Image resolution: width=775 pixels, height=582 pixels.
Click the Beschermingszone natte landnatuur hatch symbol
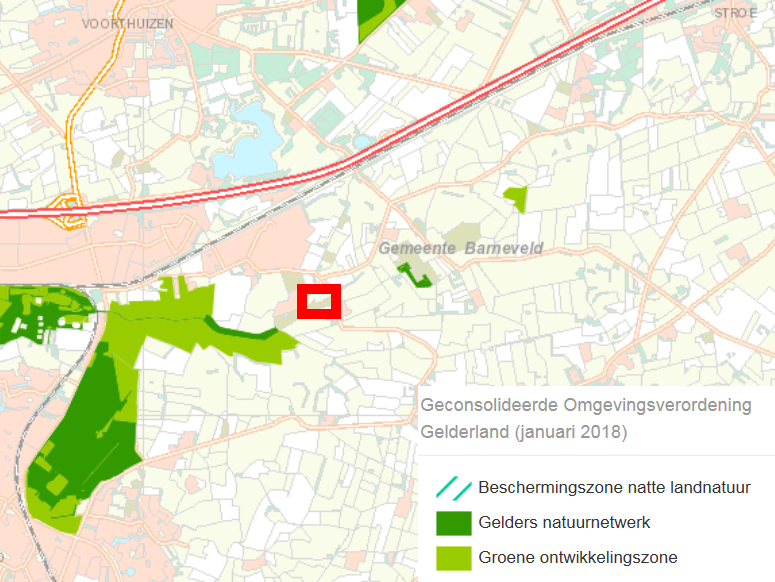tap(454, 488)
